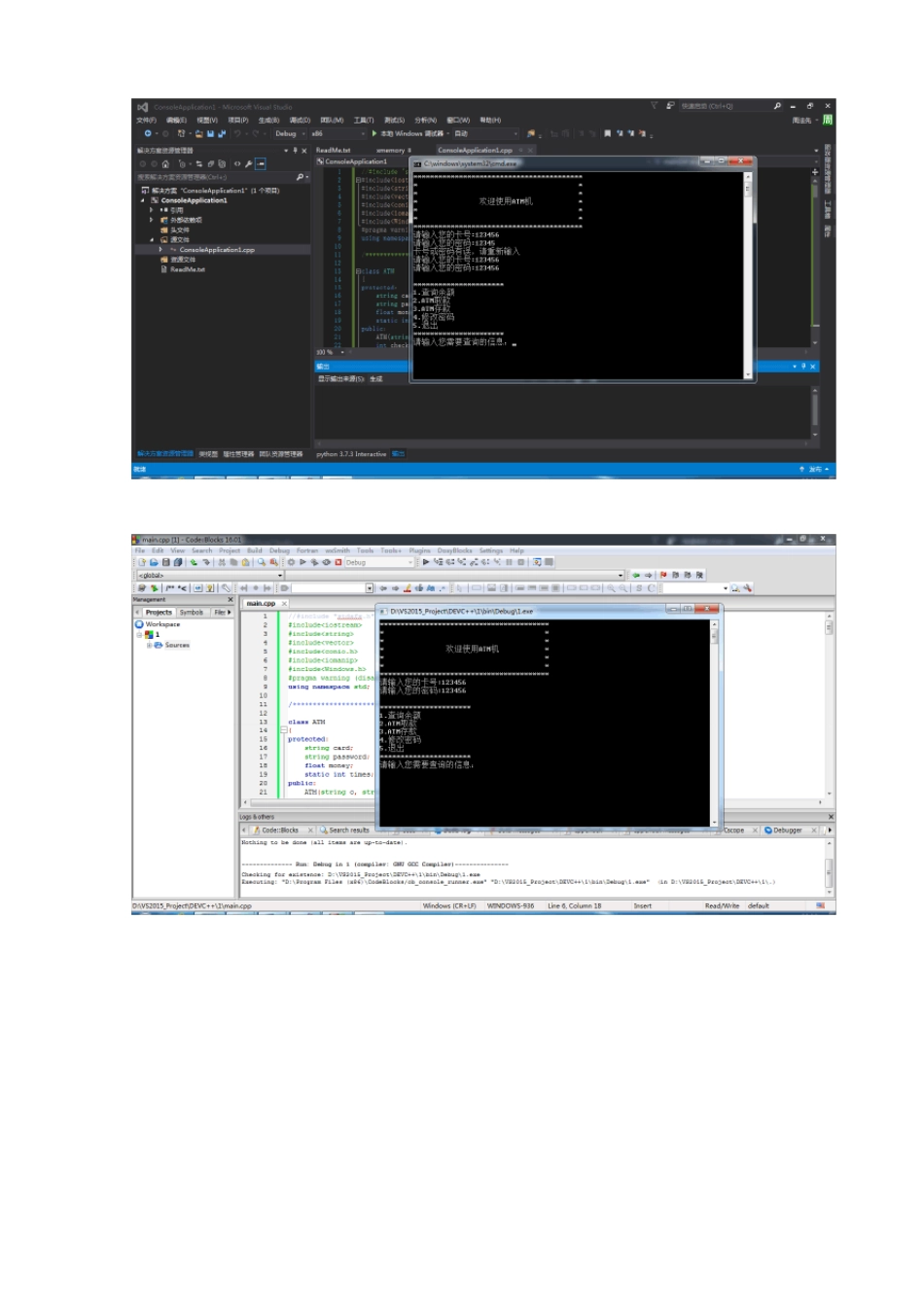
Task: Open the Debug build target dropdown in Code::Blocks
Action: 379,562
